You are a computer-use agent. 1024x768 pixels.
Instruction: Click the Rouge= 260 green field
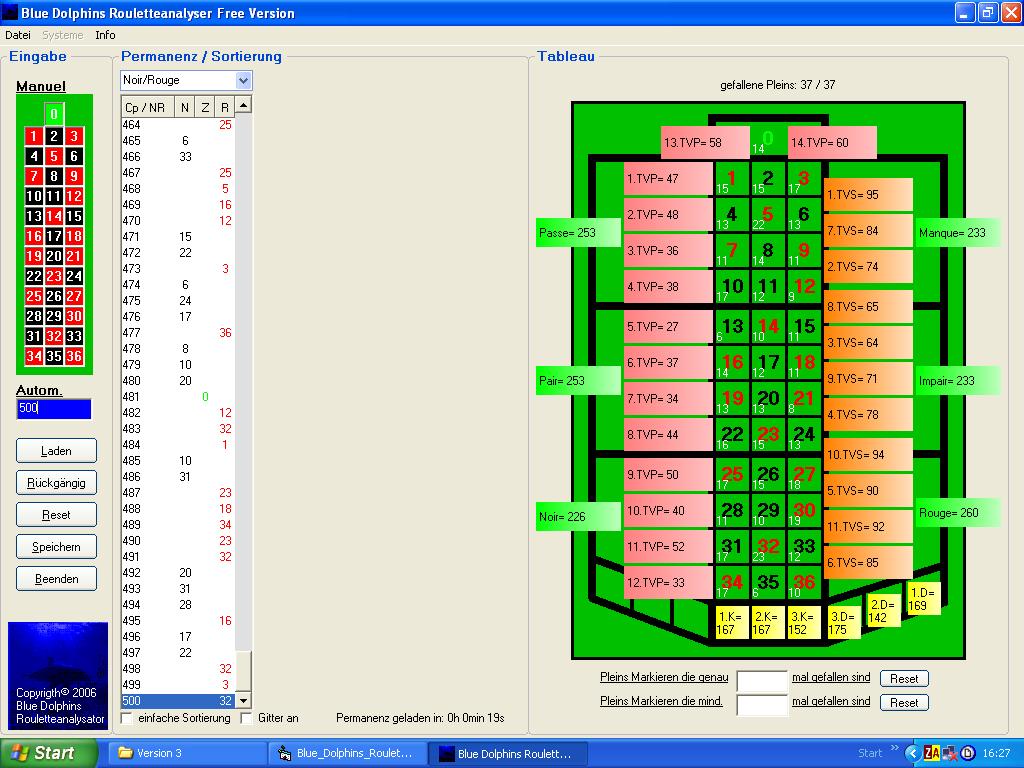957,513
